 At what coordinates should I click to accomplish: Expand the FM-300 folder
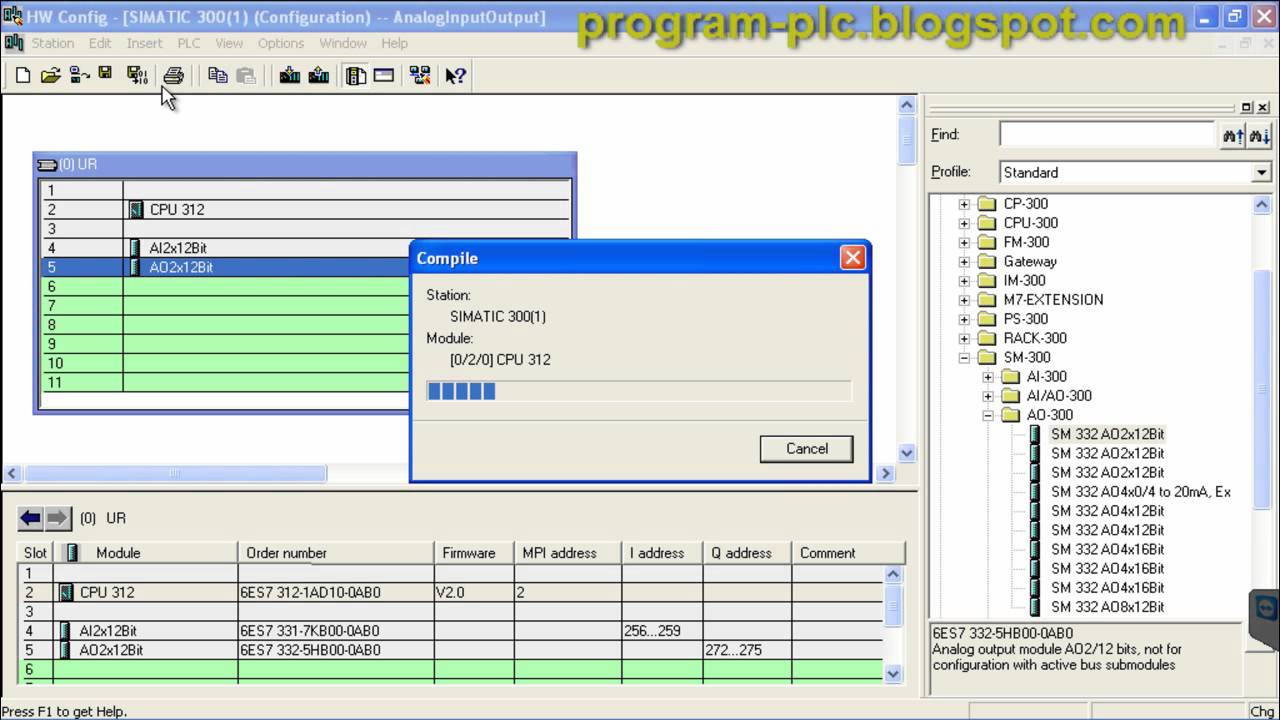tap(964, 242)
